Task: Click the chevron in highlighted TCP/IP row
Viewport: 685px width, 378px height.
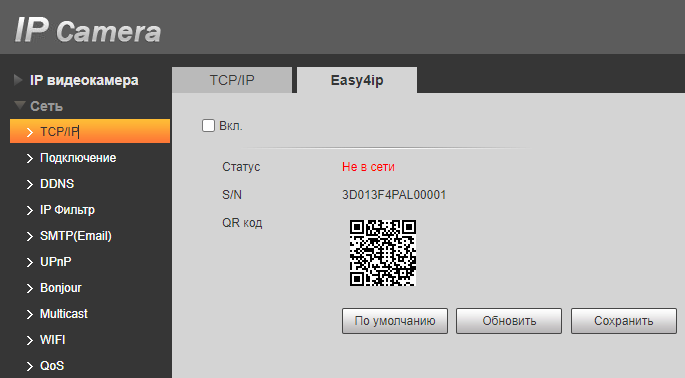Action: click(x=30, y=132)
